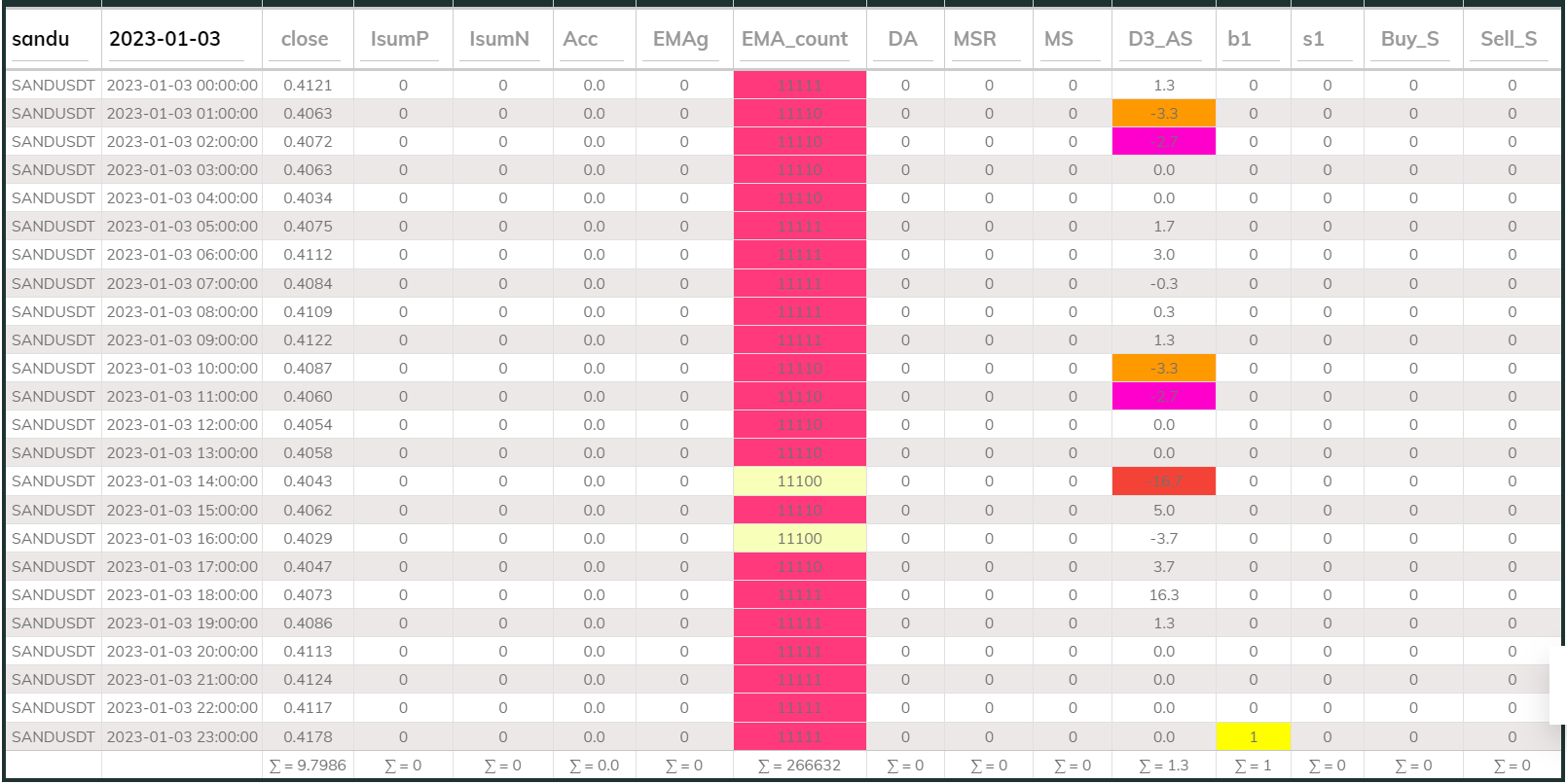Image resolution: width=1567 pixels, height=784 pixels.
Task: Click SANDUSDT in the 00:00:00 row
Action: pos(54,86)
